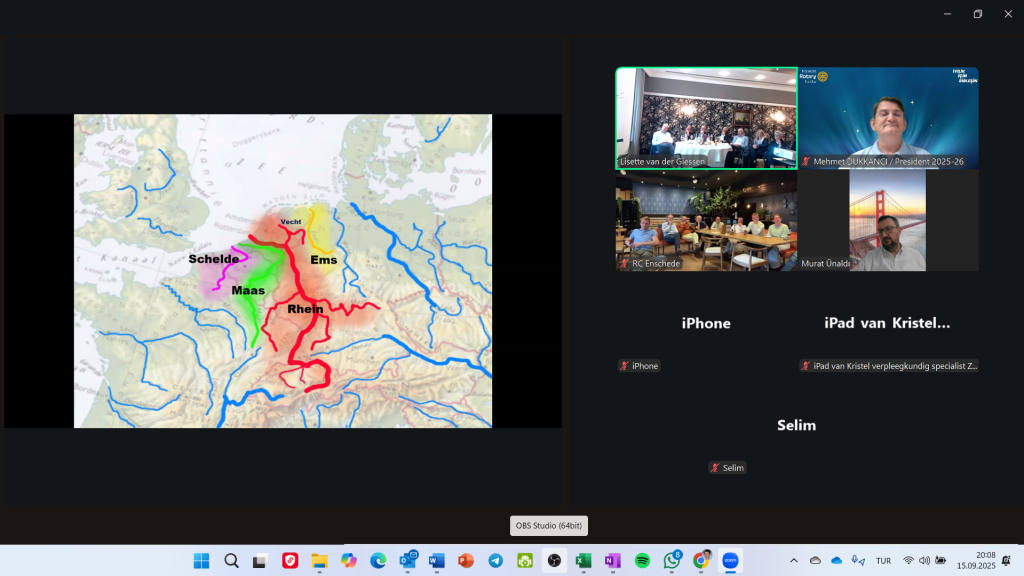Expand the hidden system tray icons

pyautogui.click(x=794, y=560)
